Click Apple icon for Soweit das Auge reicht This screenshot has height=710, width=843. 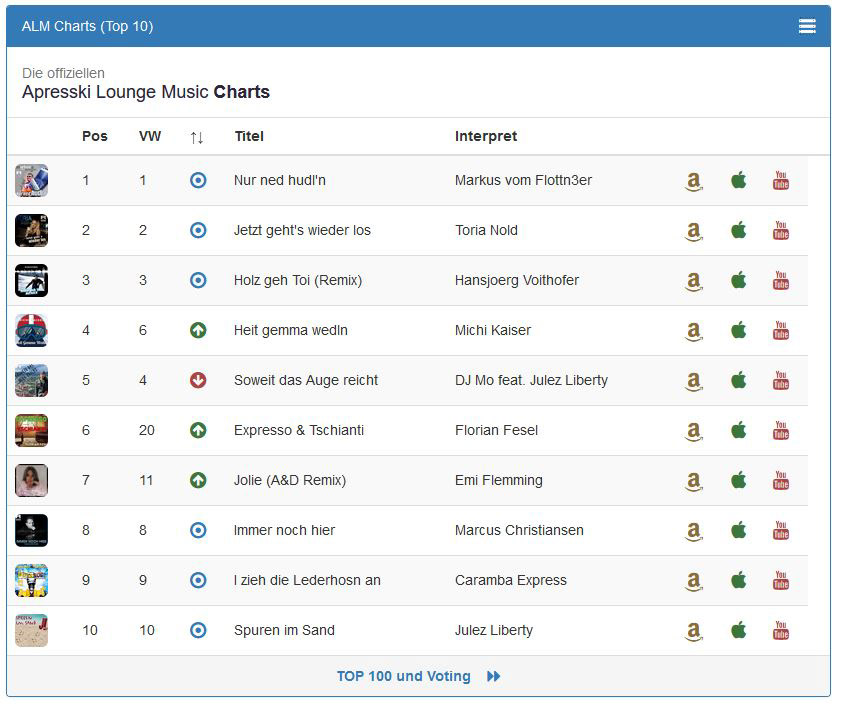(x=738, y=380)
